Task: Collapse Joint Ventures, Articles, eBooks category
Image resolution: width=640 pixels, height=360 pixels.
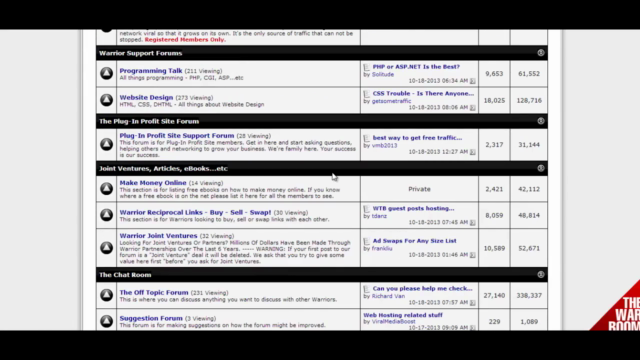Action: tap(541, 168)
